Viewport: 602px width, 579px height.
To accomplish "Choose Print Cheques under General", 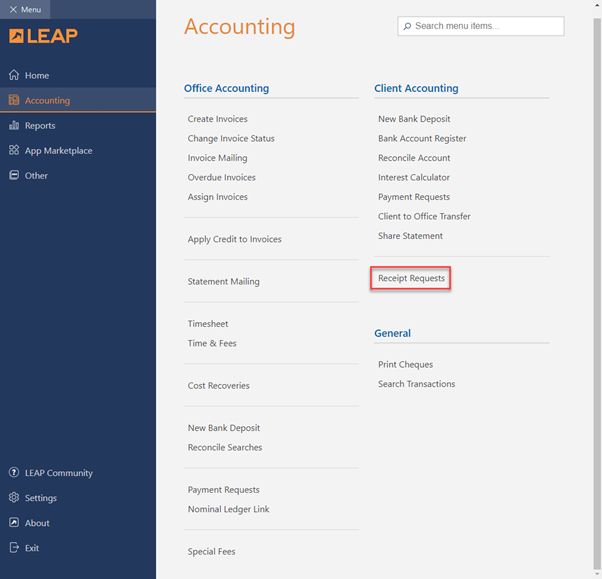I will [405, 364].
